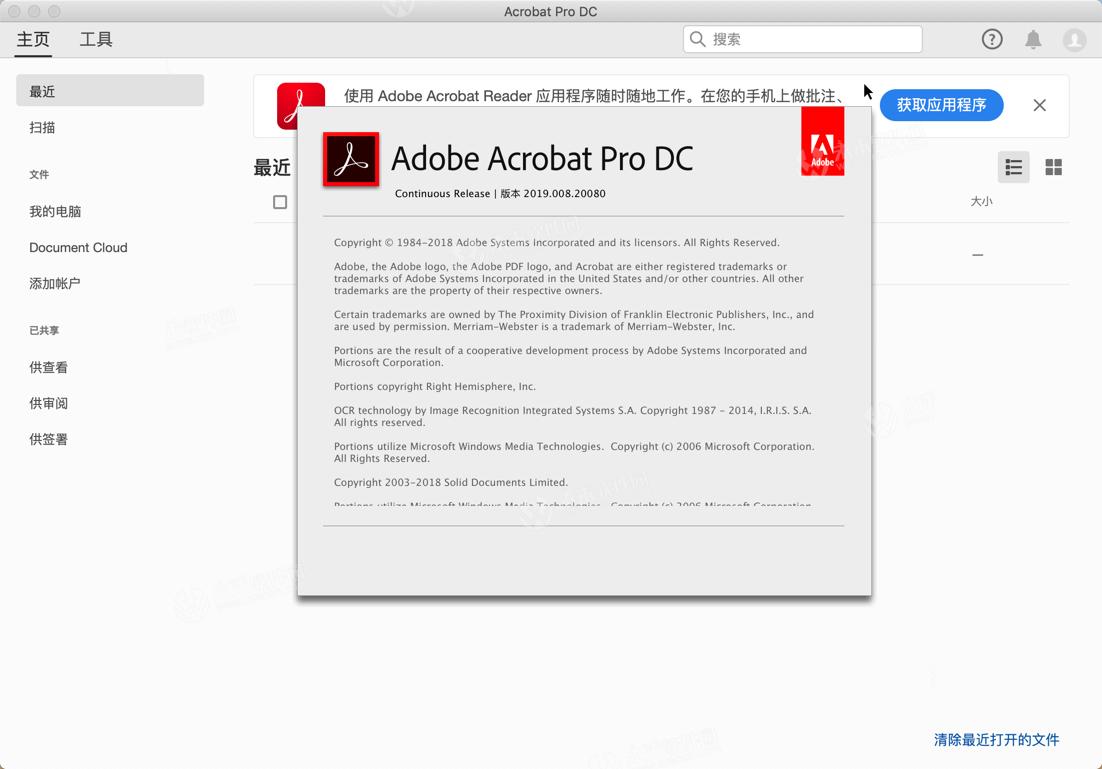Image resolution: width=1102 pixels, height=769 pixels.
Task: Open notifications via the bell icon
Action: pos(1033,38)
